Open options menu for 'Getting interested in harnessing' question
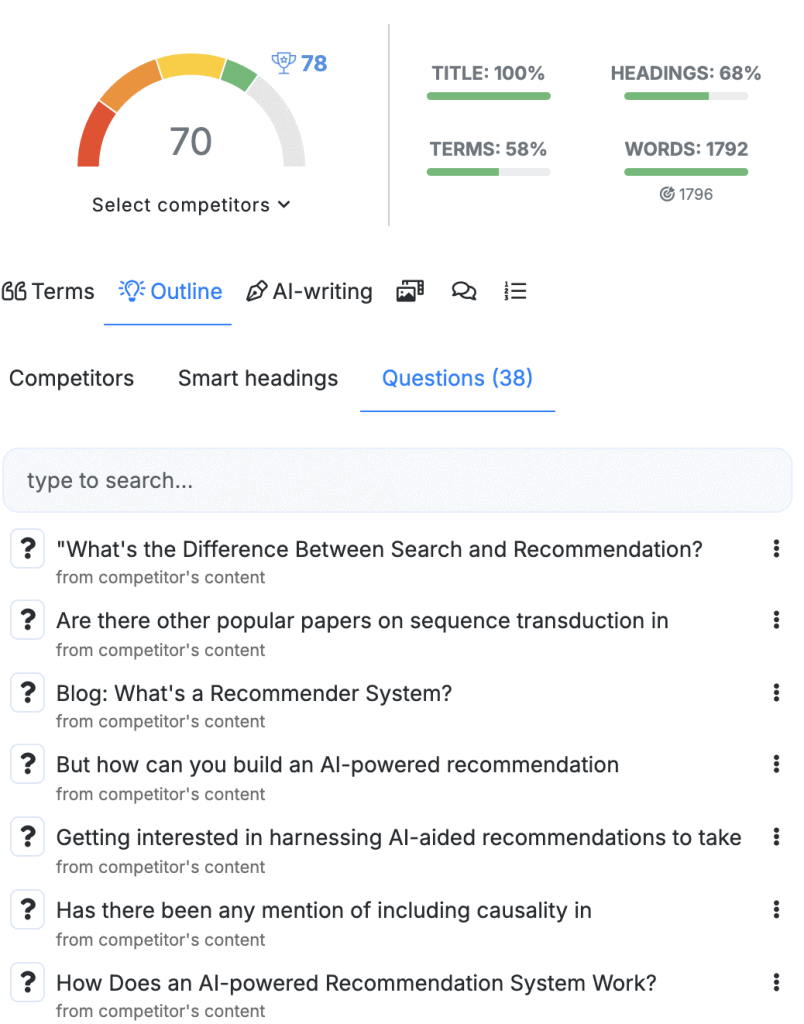The width and height of the screenshot is (804, 1024). tap(776, 837)
